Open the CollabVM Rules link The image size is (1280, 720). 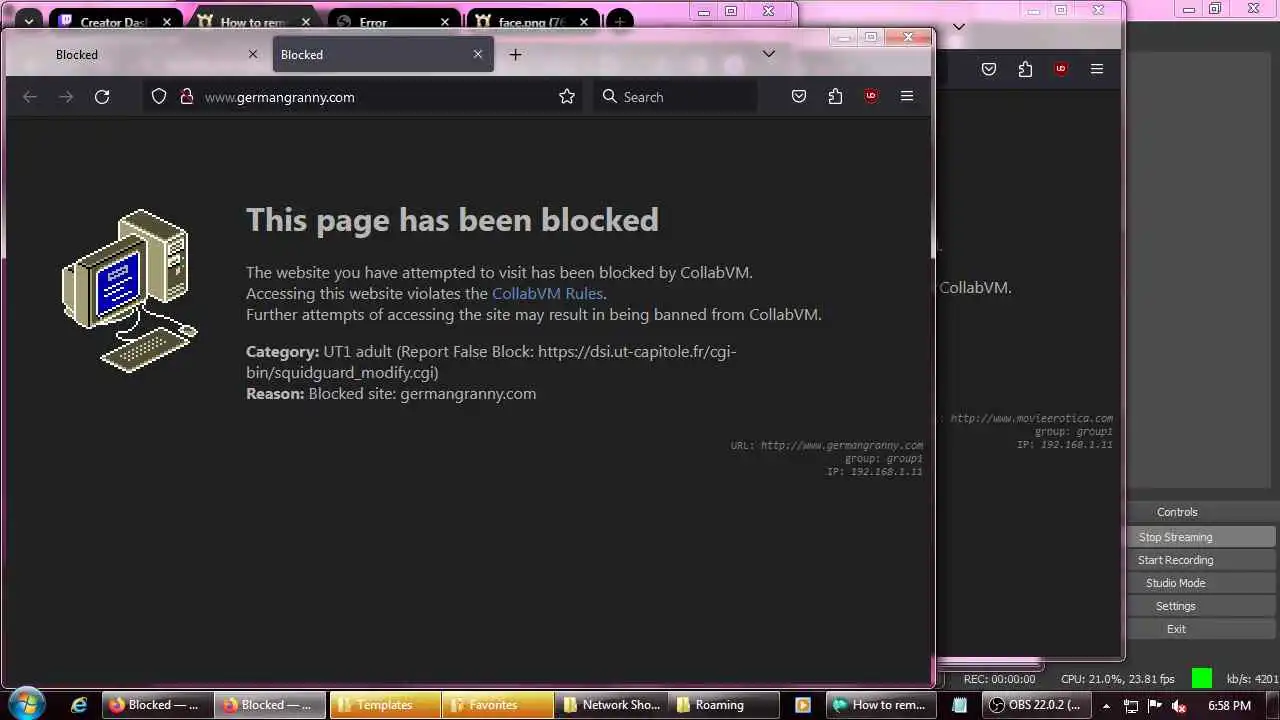547,293
